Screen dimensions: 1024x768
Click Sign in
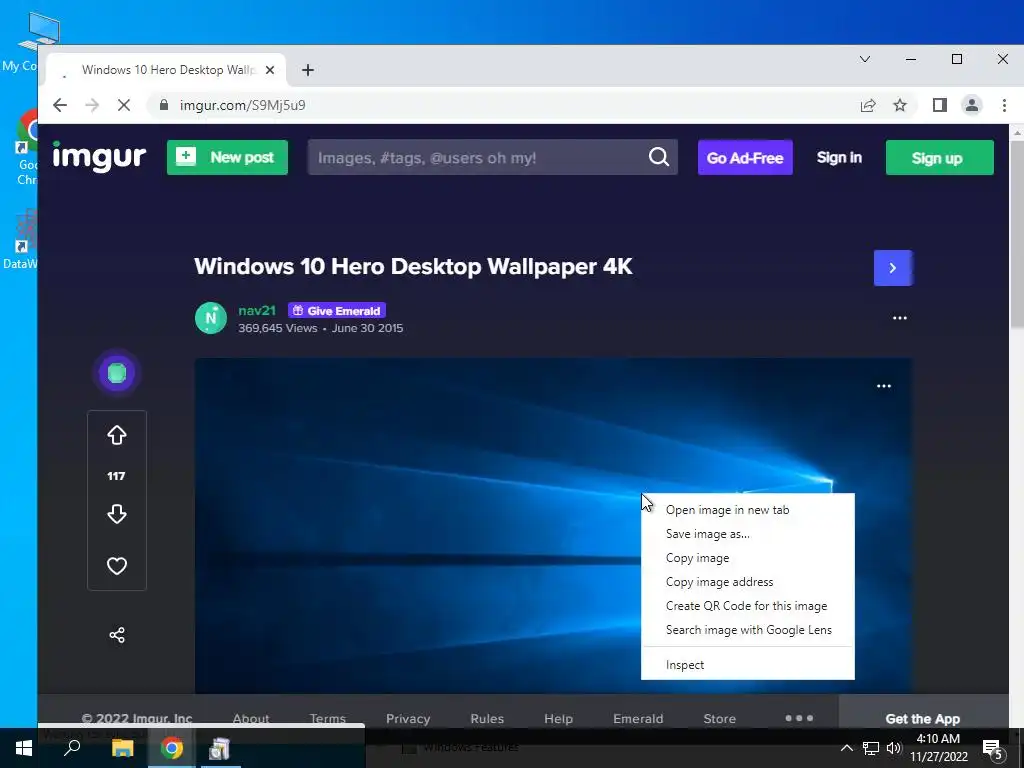point(839,157)
